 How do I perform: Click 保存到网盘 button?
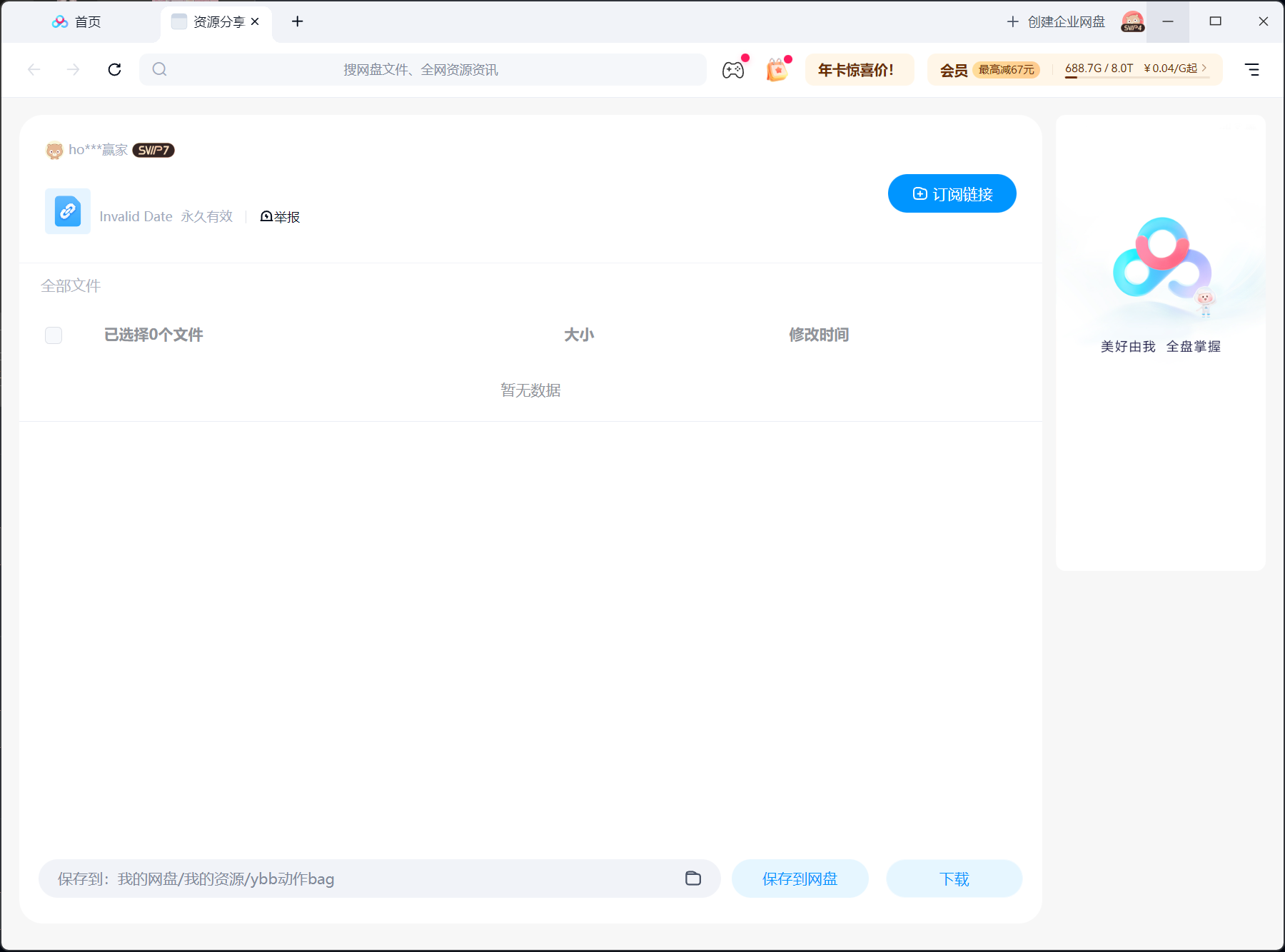[800, 878]
